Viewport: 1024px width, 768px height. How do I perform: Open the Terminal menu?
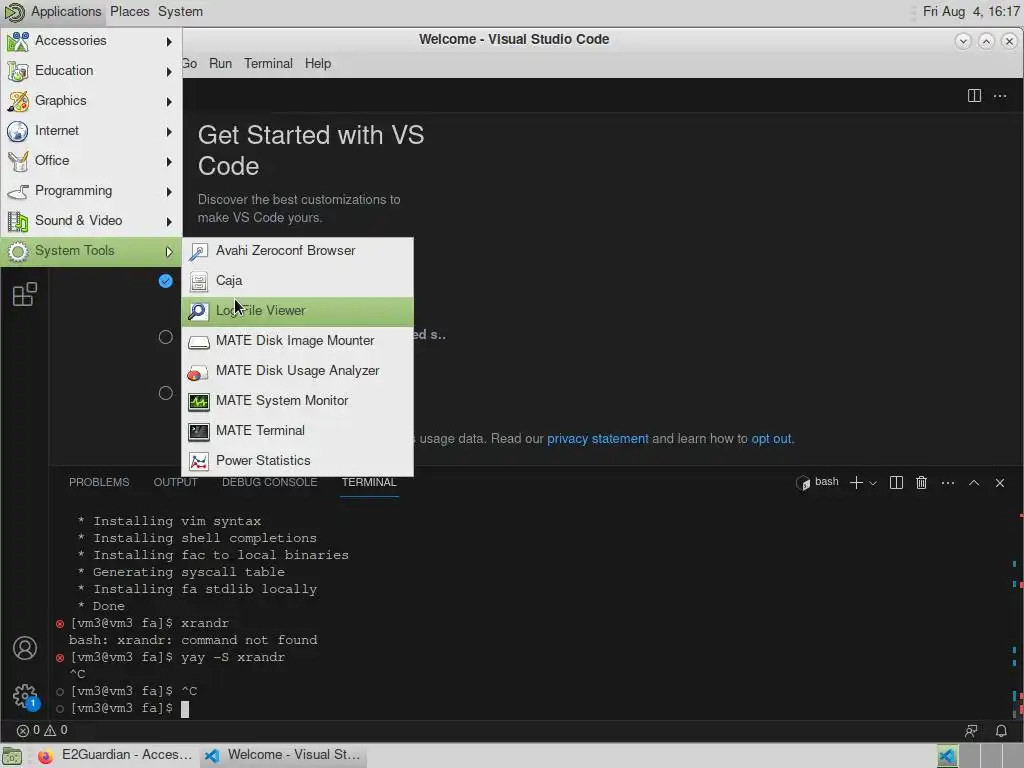tap(268, 63)
